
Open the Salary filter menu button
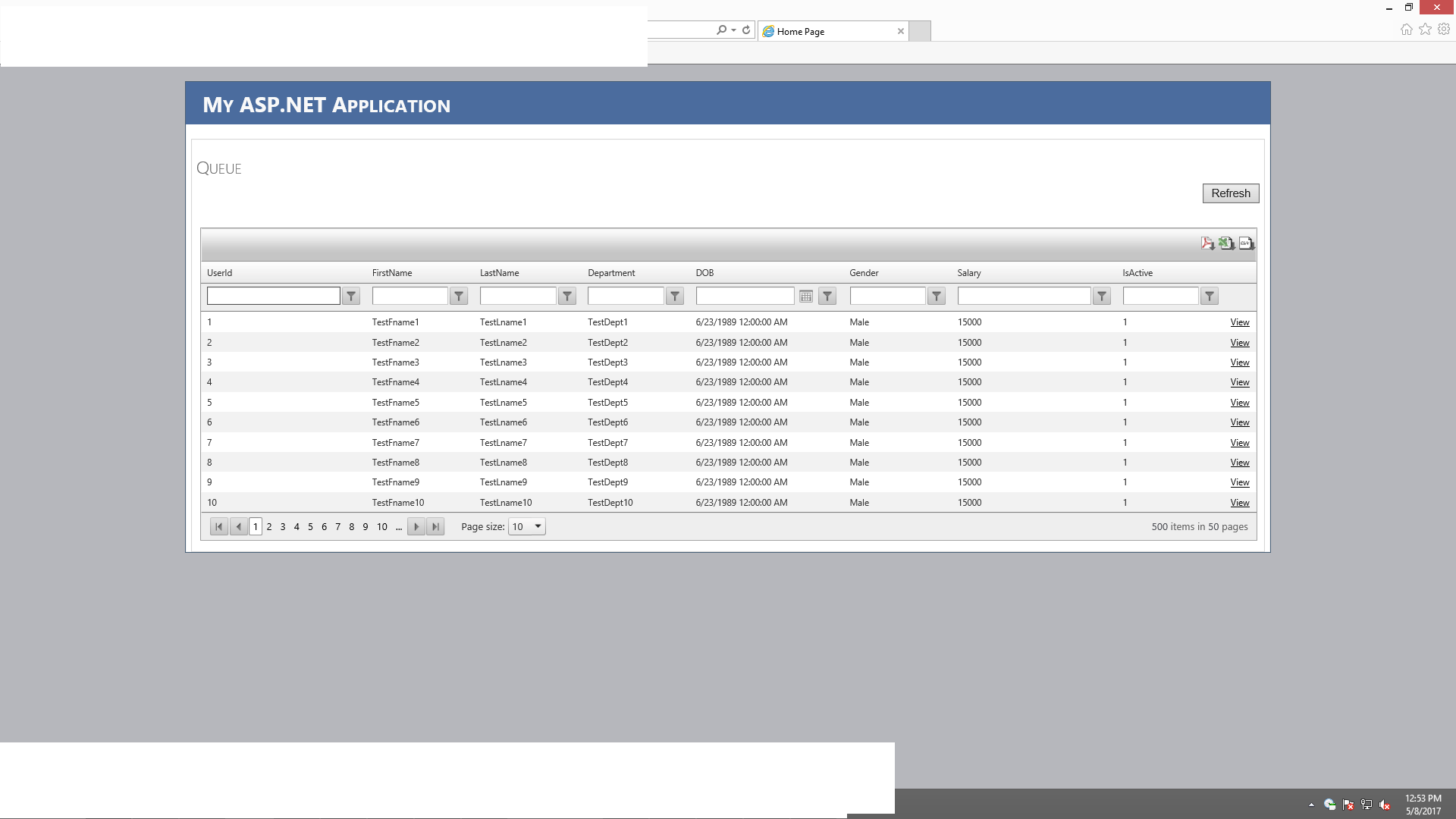[1102, 297]
